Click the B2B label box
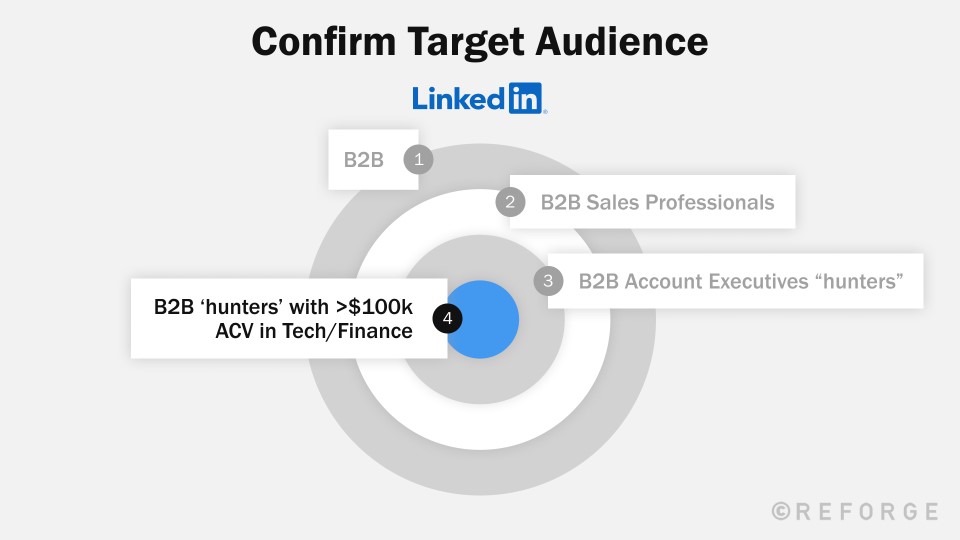The image size is (960, 540). coord(373,159)
